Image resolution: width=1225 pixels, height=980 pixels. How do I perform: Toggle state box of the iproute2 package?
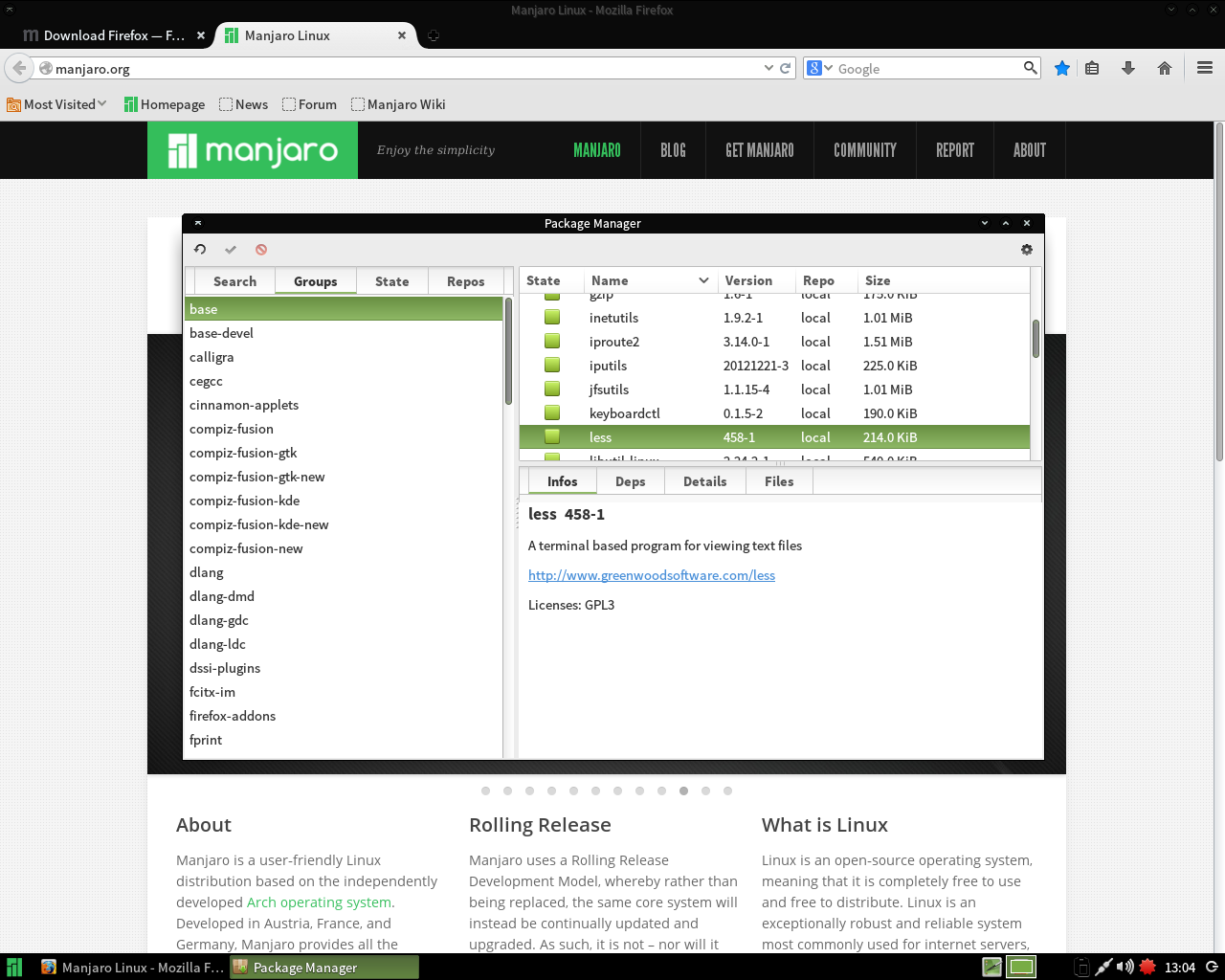point(552,341)
